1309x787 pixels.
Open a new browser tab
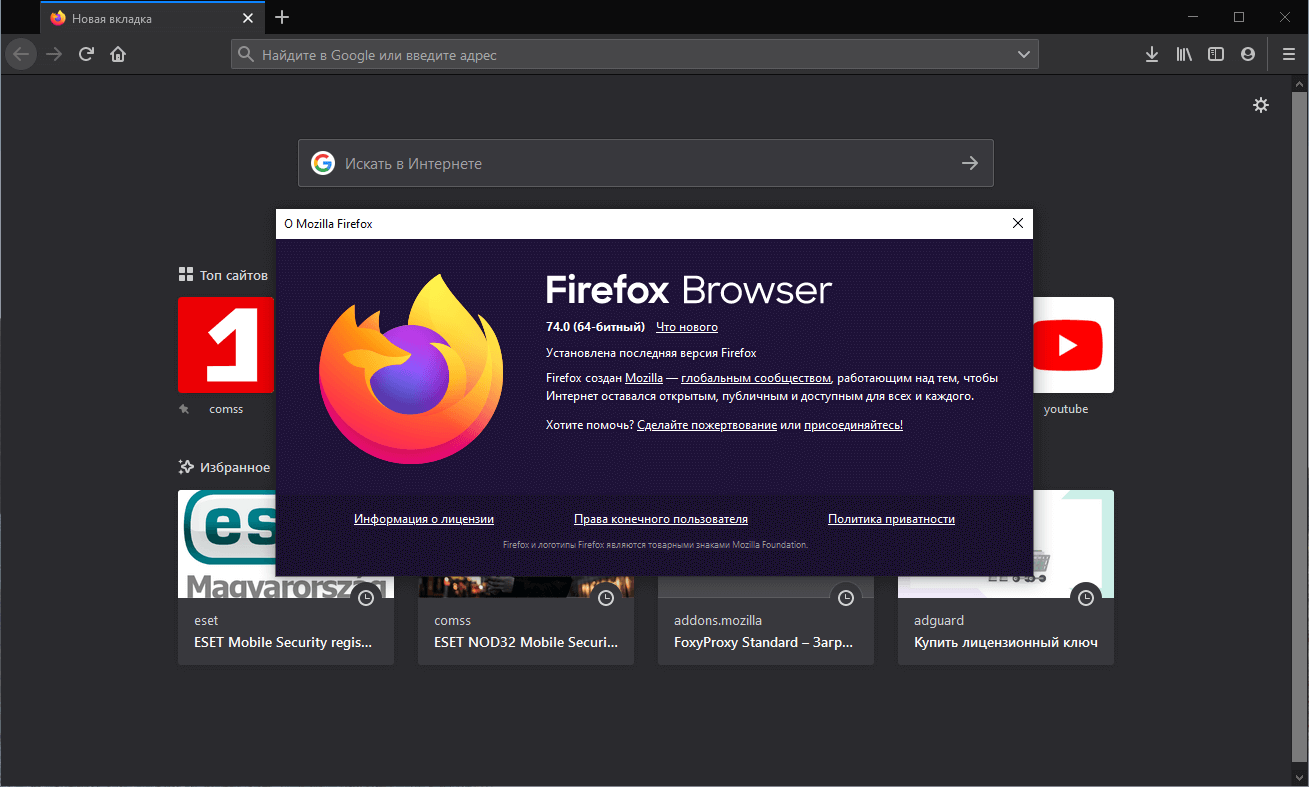(282, 17)
